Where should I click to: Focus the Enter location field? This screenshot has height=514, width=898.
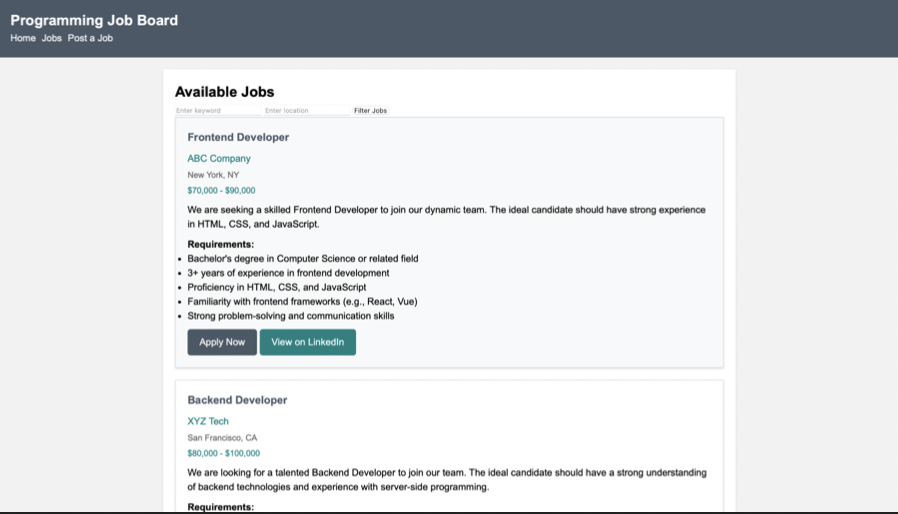coord(306,111)
